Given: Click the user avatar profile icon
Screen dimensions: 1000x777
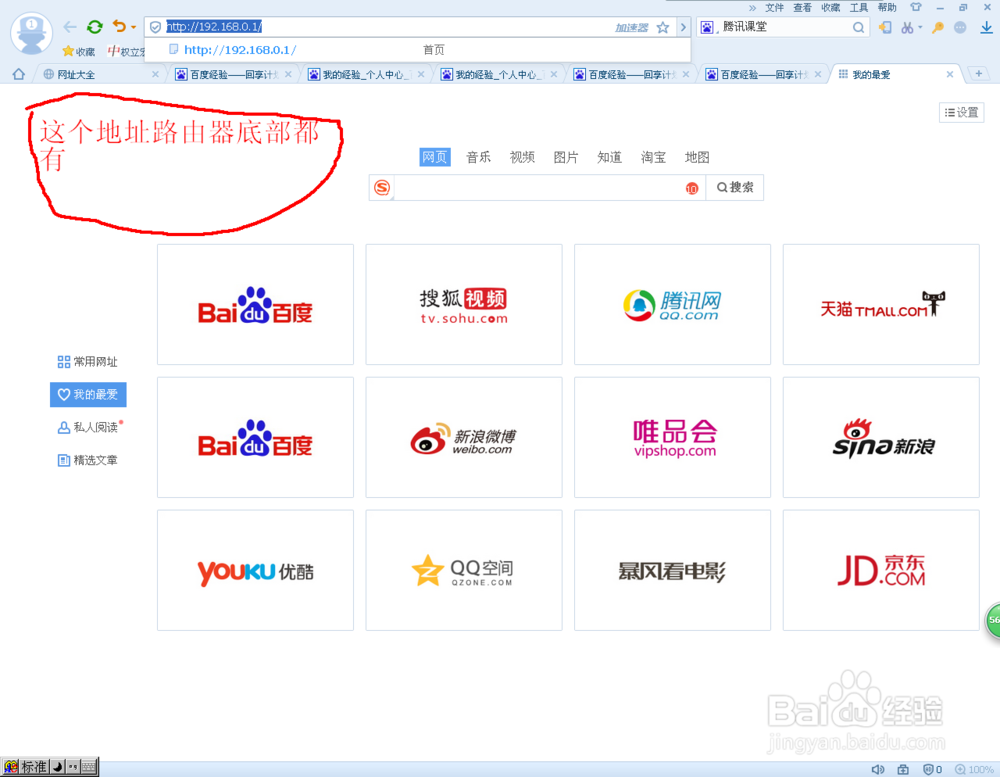Looking at the screenshot, I should coord(31,33).
